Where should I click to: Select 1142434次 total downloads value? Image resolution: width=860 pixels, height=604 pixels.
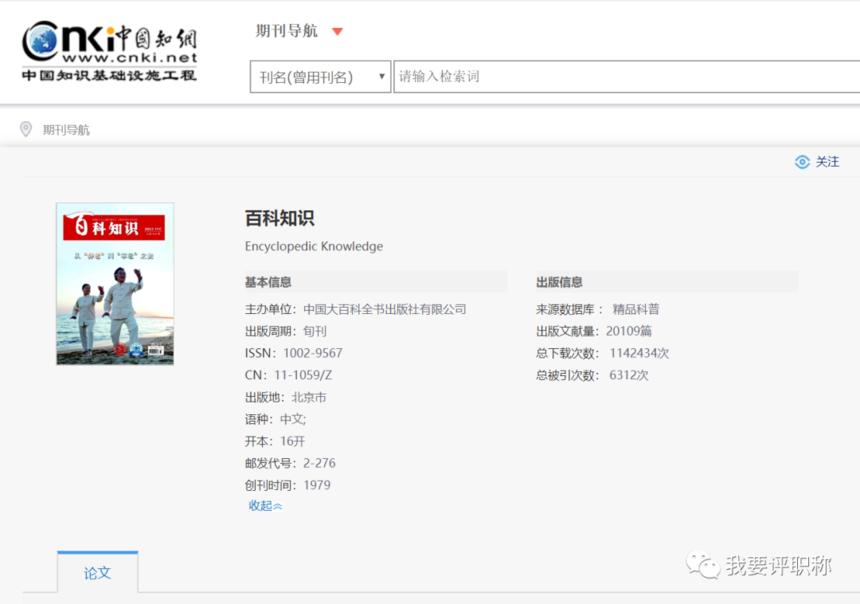pyautogui.click(x=639, y=353)
